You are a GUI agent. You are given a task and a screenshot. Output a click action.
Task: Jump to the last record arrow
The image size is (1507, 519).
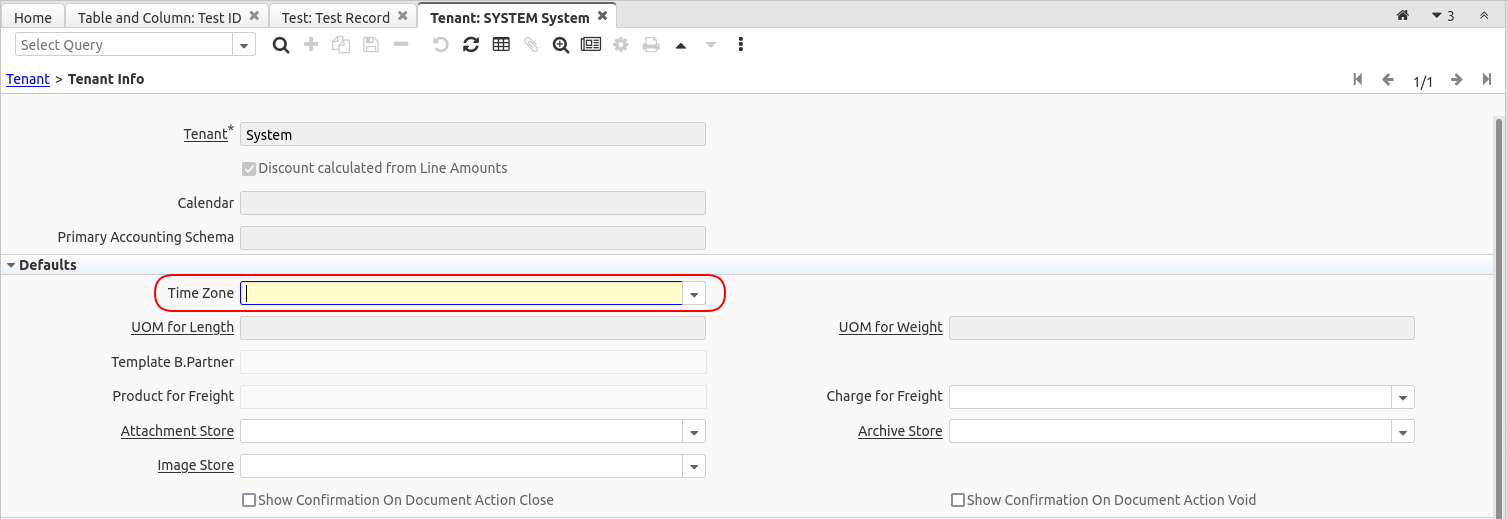click(1487, 80)
